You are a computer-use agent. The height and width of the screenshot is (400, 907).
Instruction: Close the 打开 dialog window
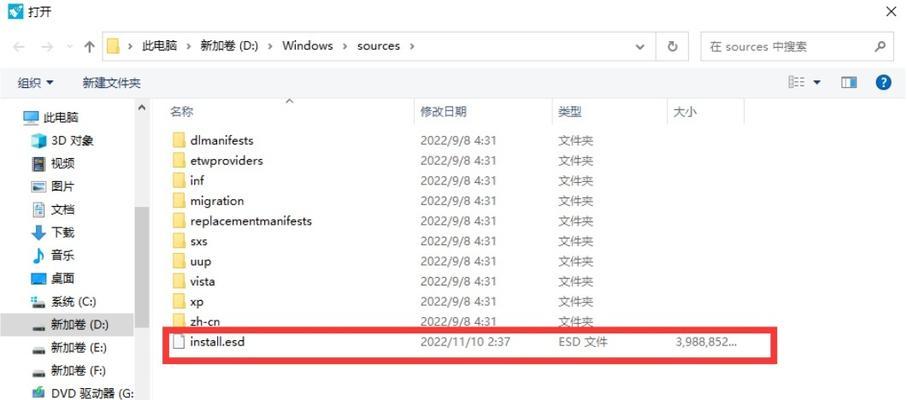click(x=891, y=12)
